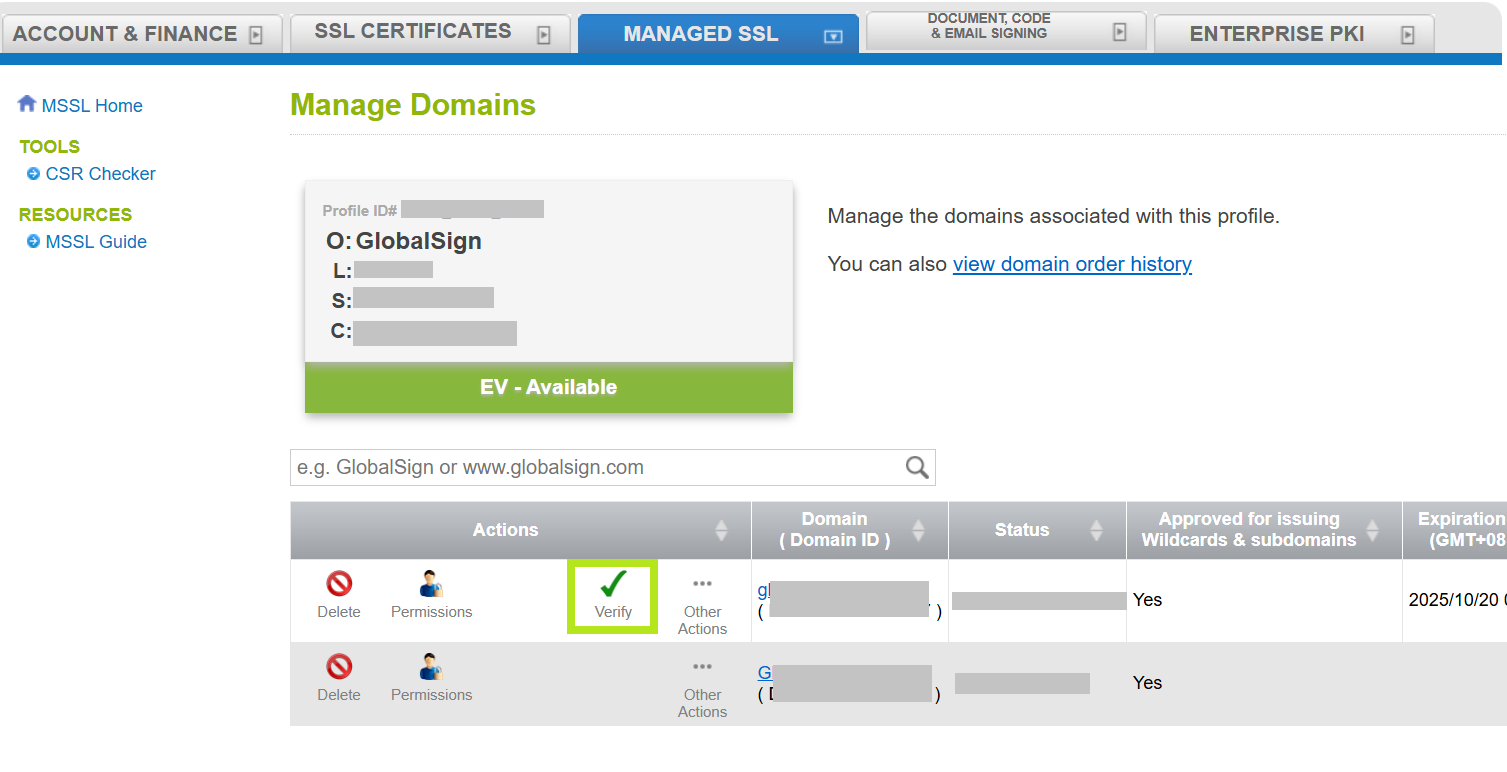Open the first domain name link

click(764, 590)
